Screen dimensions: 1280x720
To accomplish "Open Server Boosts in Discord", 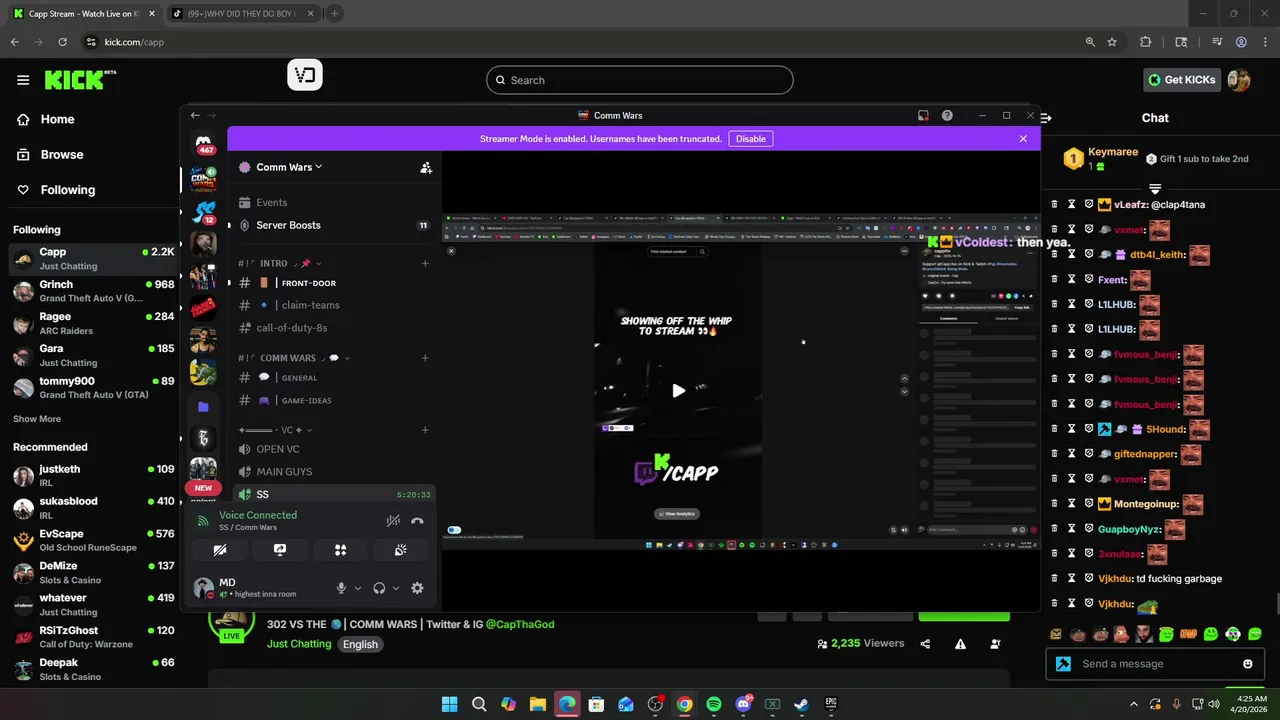I will tap(333, 225).
